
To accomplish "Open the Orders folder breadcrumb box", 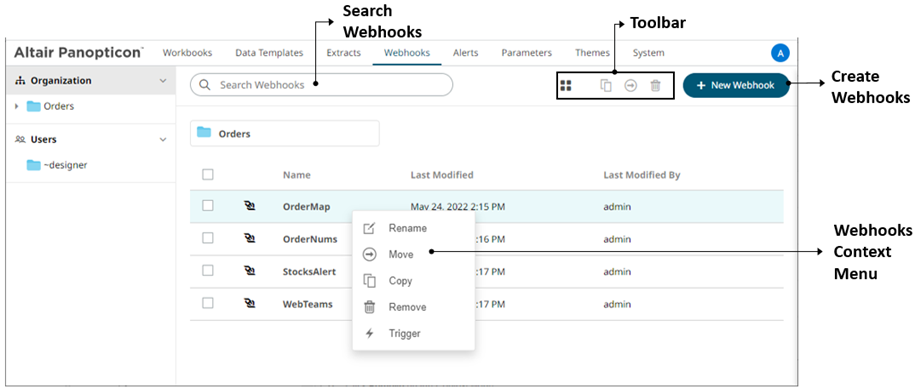I will click(x=285, y=134).
